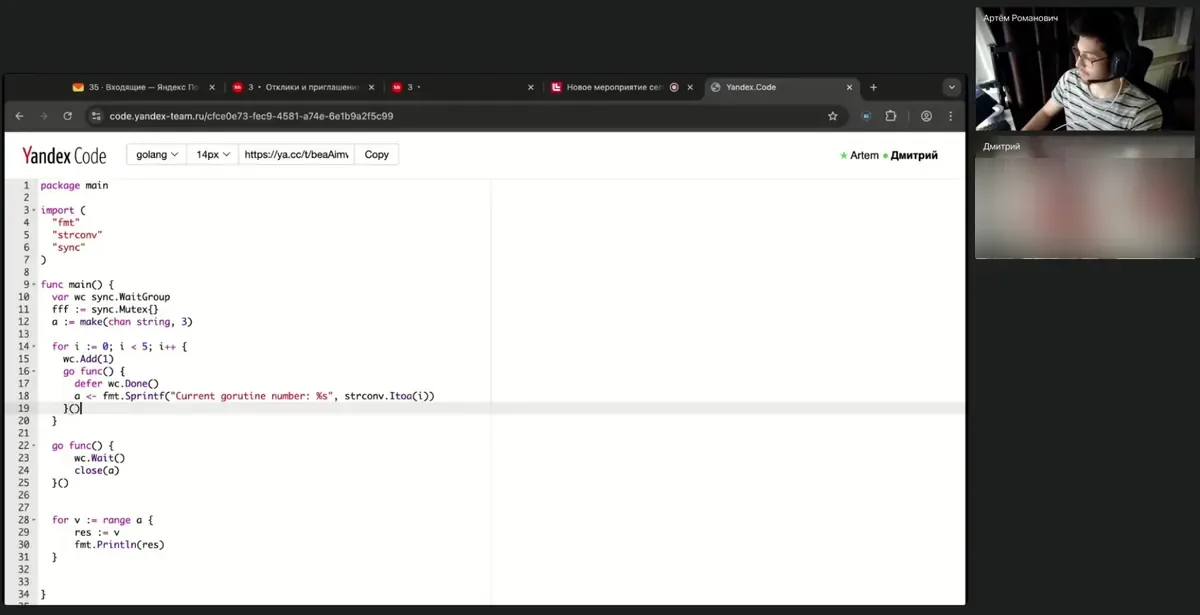Switch to the Входящие Яндекс Почта tab
Screen dimensions: 1200x615
click(x=142, y=87)
